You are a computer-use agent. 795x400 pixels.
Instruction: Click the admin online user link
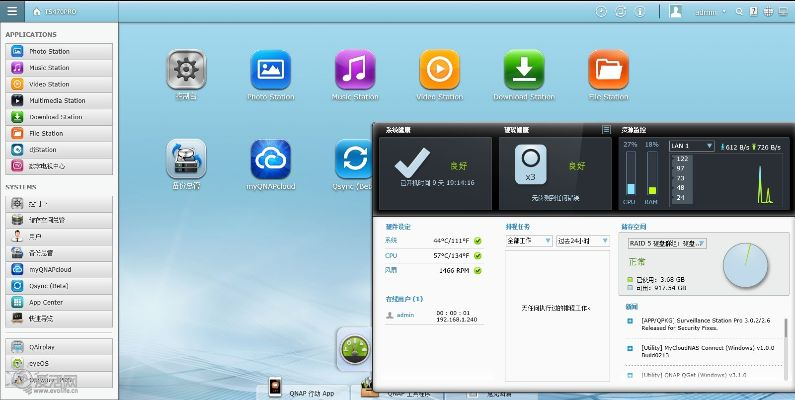(405, 315)
